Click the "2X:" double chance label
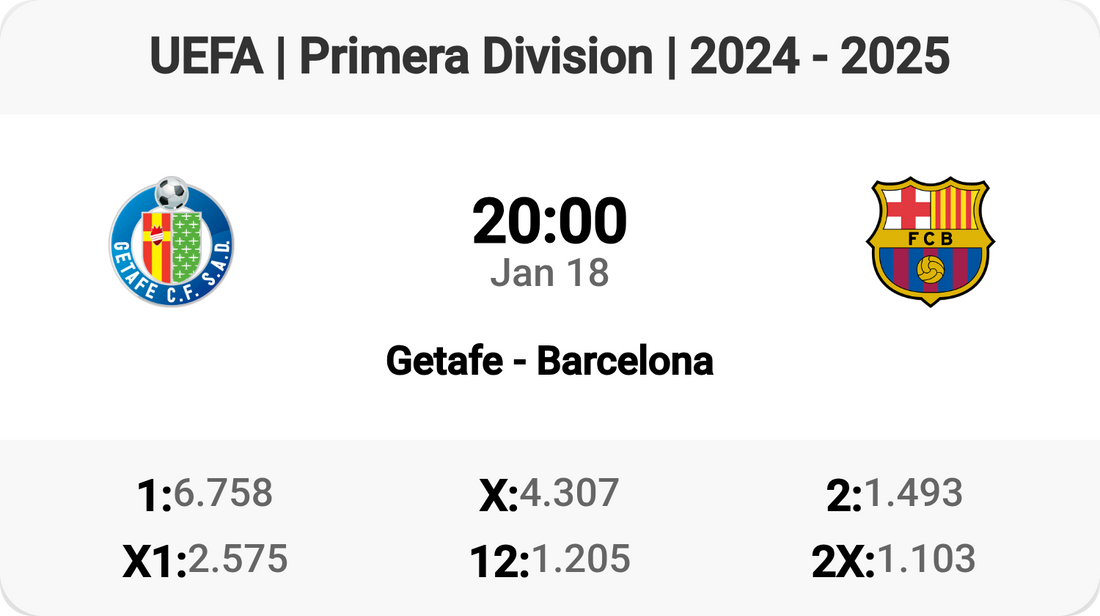 [843, 561]
